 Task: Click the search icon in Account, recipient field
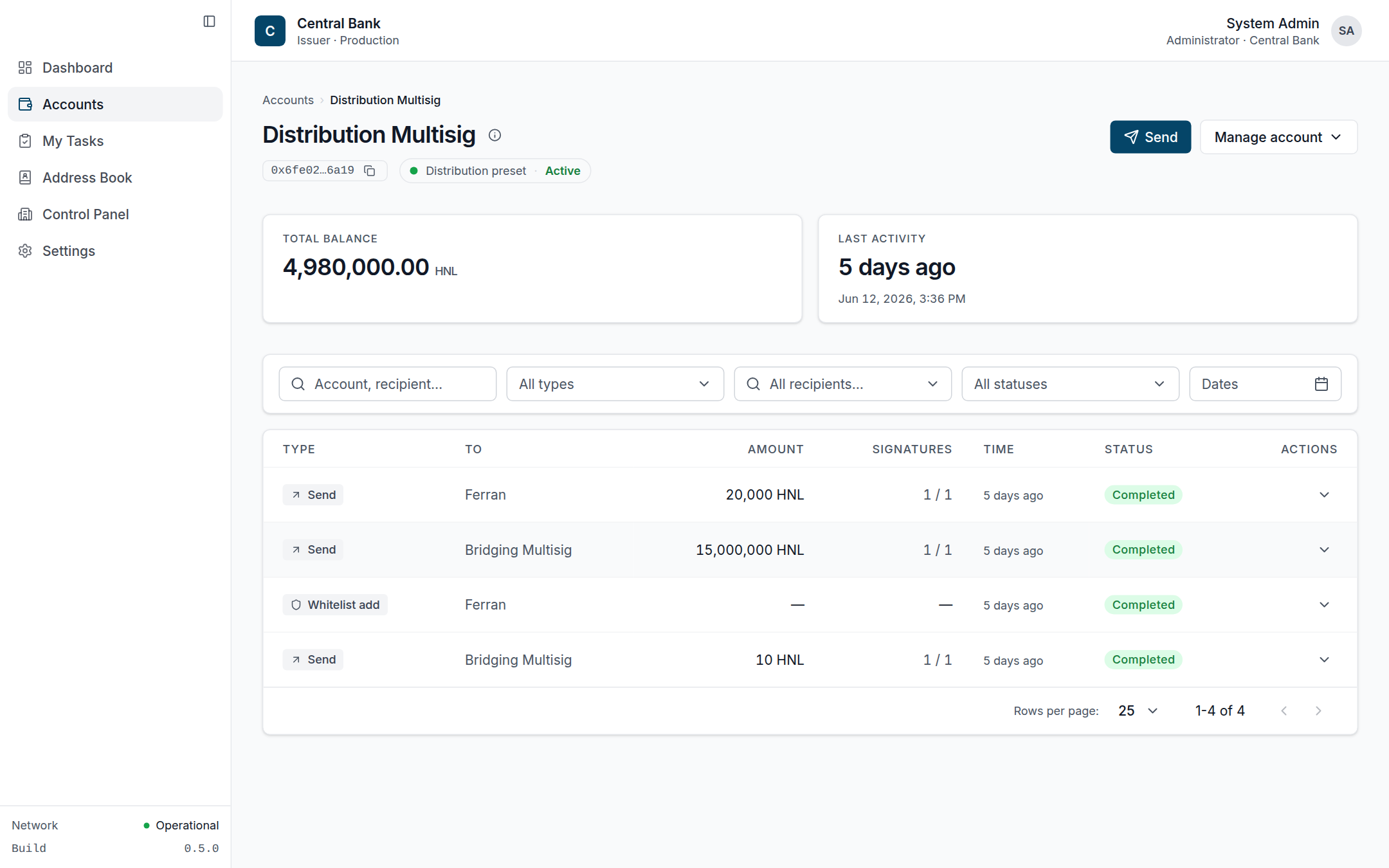click(x=298, y=384)
